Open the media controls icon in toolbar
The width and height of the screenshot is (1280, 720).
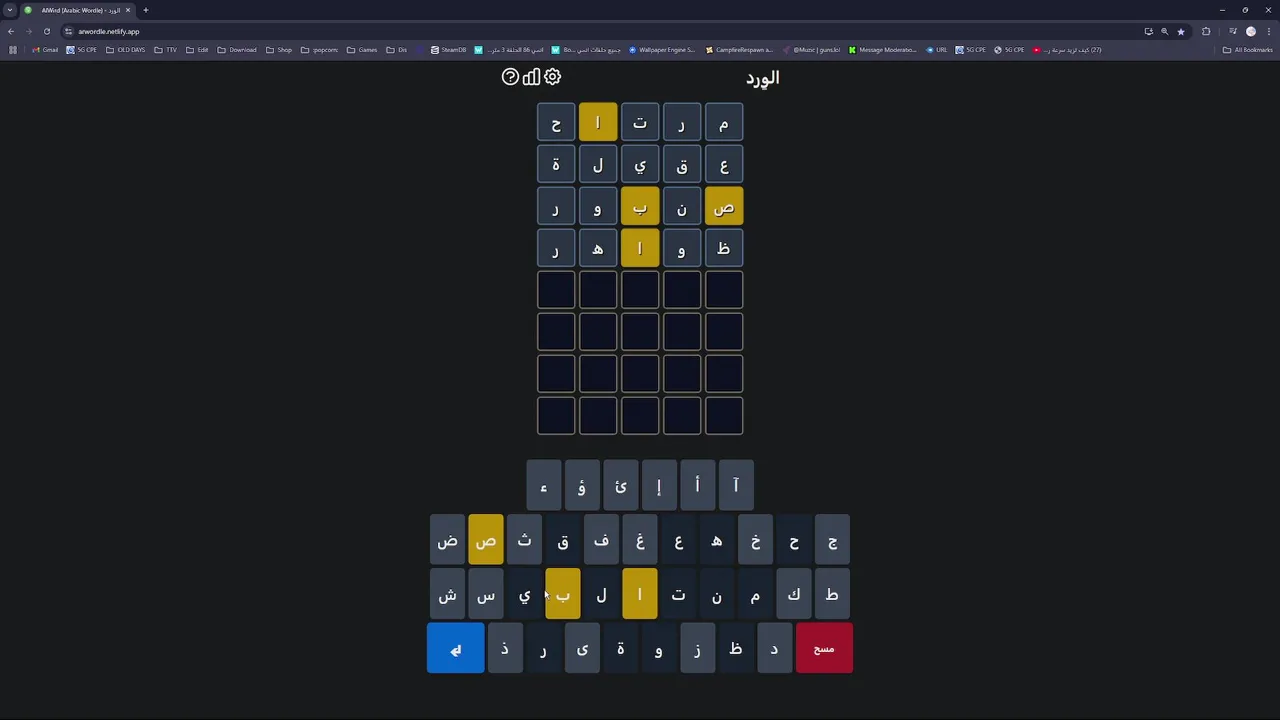[1233, 31]
